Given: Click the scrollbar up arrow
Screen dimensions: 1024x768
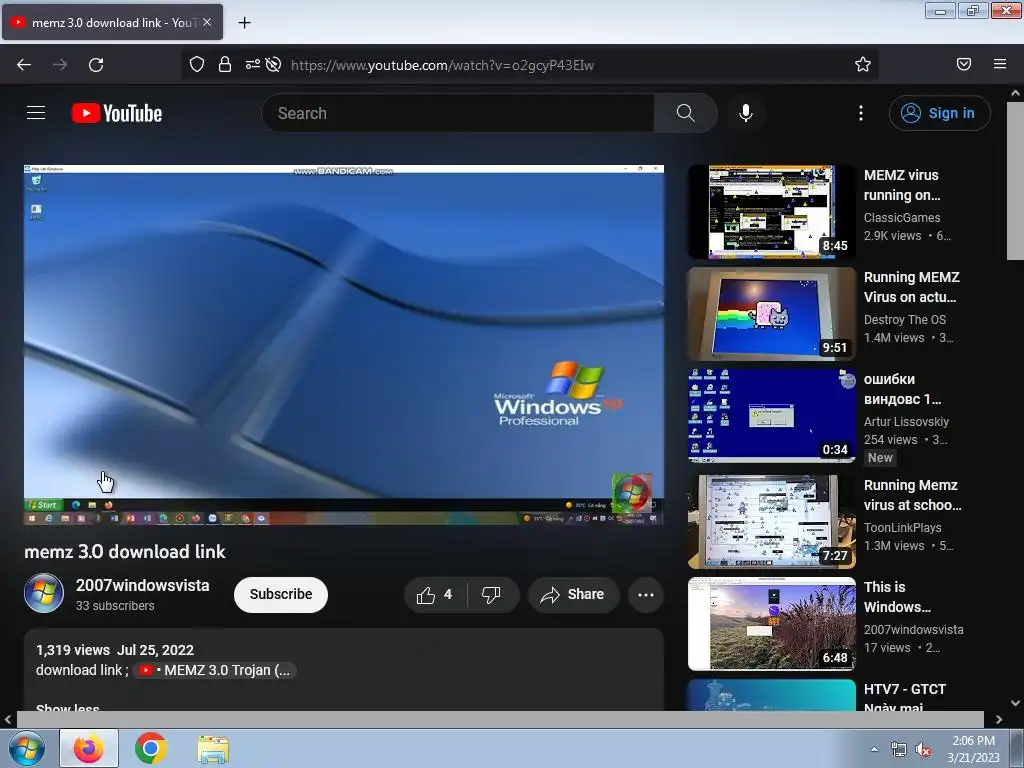Looking at the screenshot, I should [x=1015, y=93].
